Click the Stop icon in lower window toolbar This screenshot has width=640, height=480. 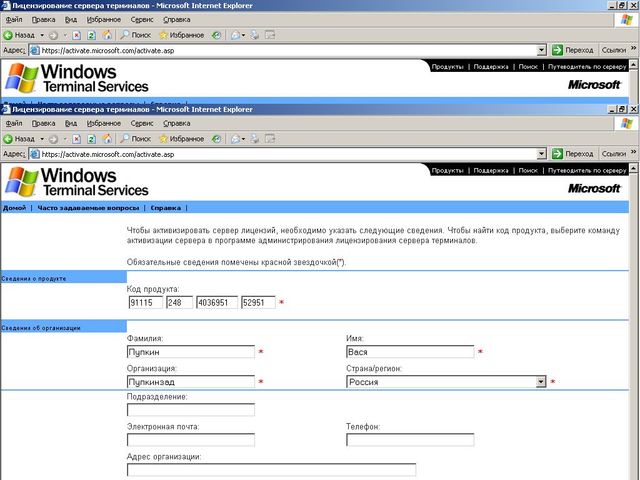click(76, 139)
